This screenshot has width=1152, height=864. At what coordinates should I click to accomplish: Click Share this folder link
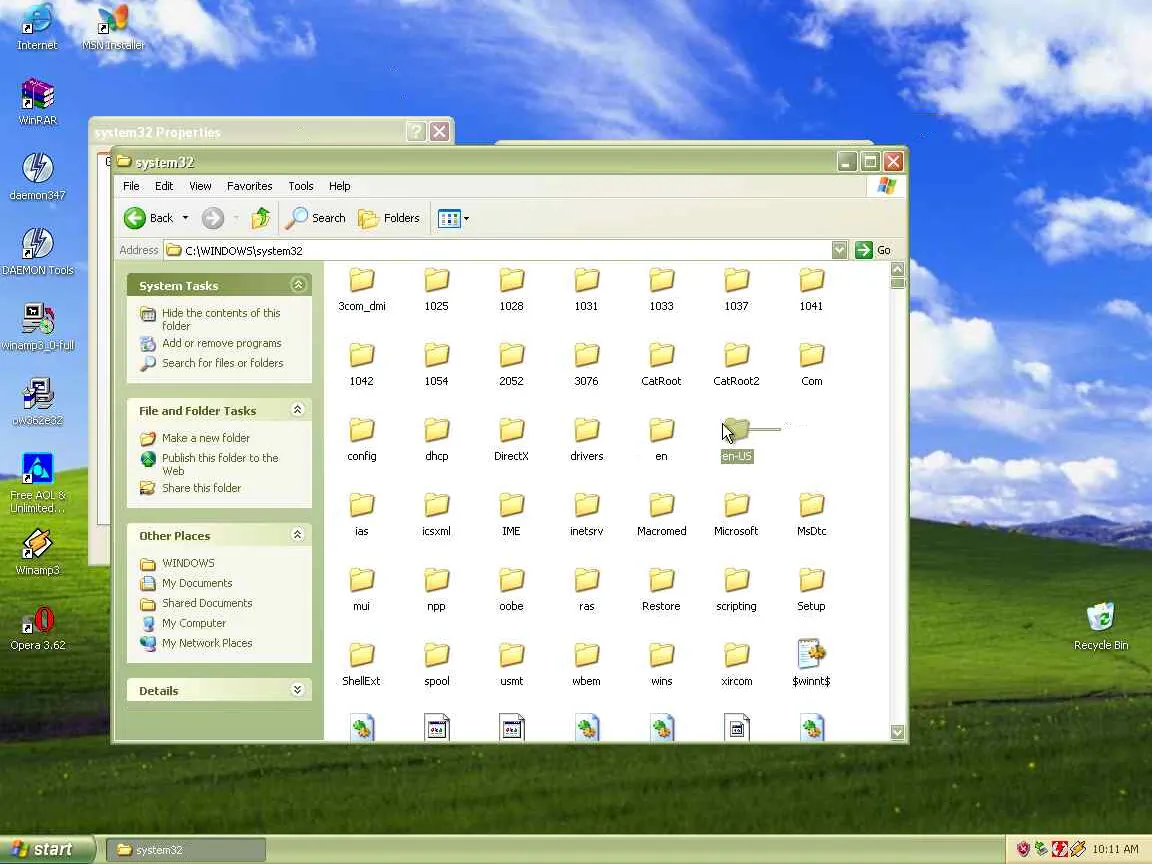[x=201, y=488]
